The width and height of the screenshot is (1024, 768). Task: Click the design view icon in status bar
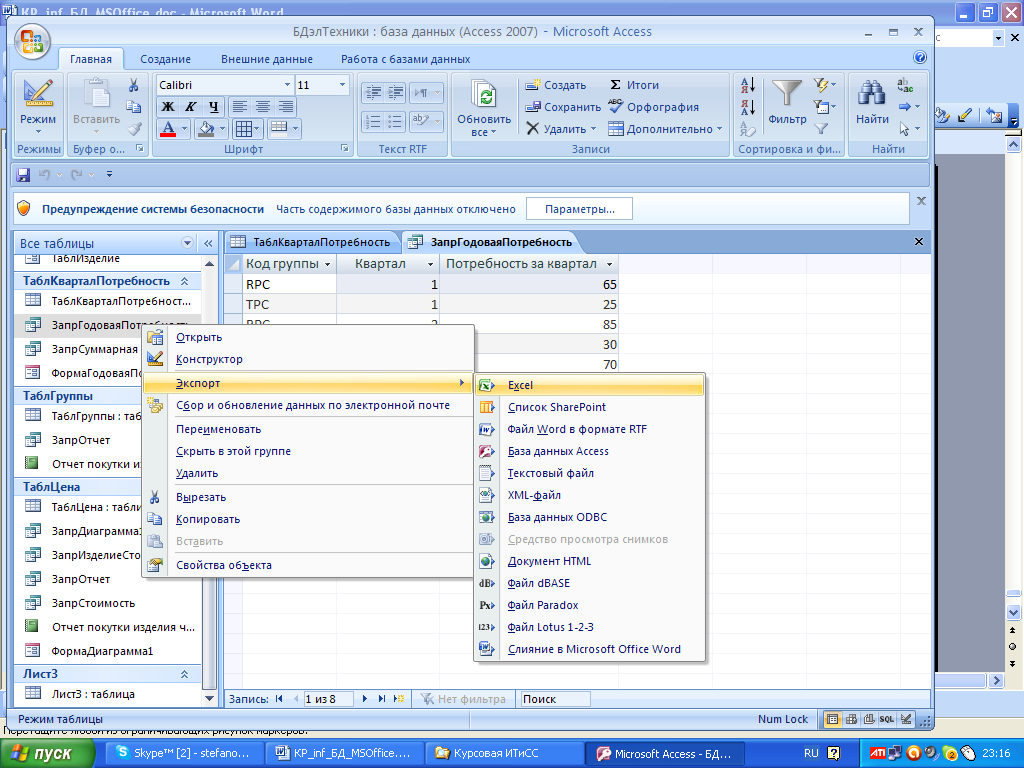906,719
